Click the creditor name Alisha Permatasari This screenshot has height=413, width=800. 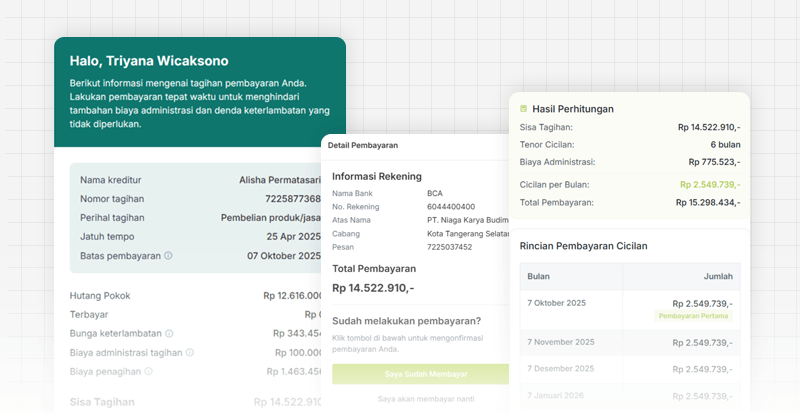(280, 180)
